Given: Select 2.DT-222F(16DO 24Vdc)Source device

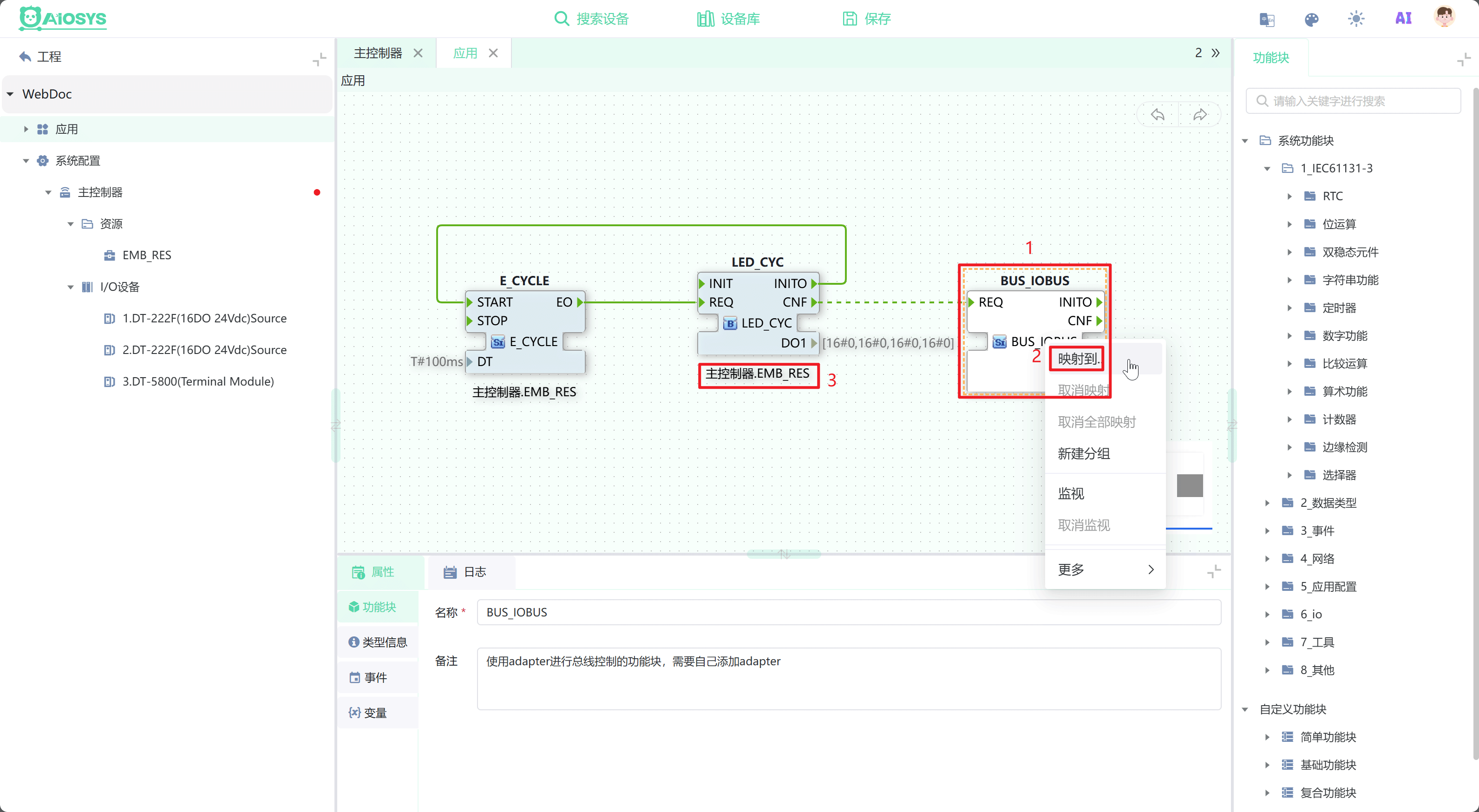Looking at the screenshot, I should pyautogui.click(x=204, y=350).
